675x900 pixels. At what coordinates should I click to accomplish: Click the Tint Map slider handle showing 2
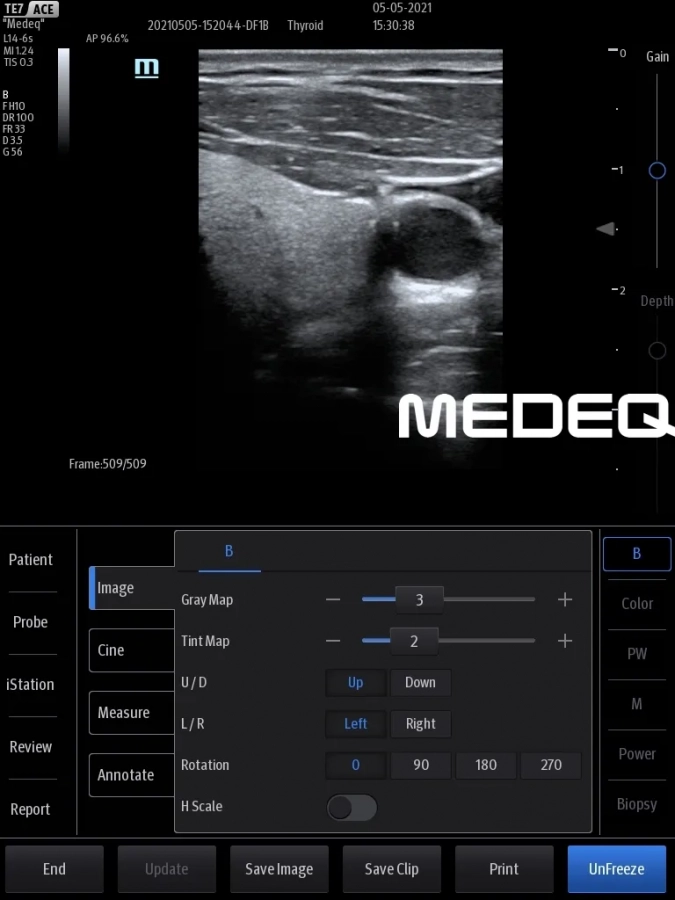[414, 641]
